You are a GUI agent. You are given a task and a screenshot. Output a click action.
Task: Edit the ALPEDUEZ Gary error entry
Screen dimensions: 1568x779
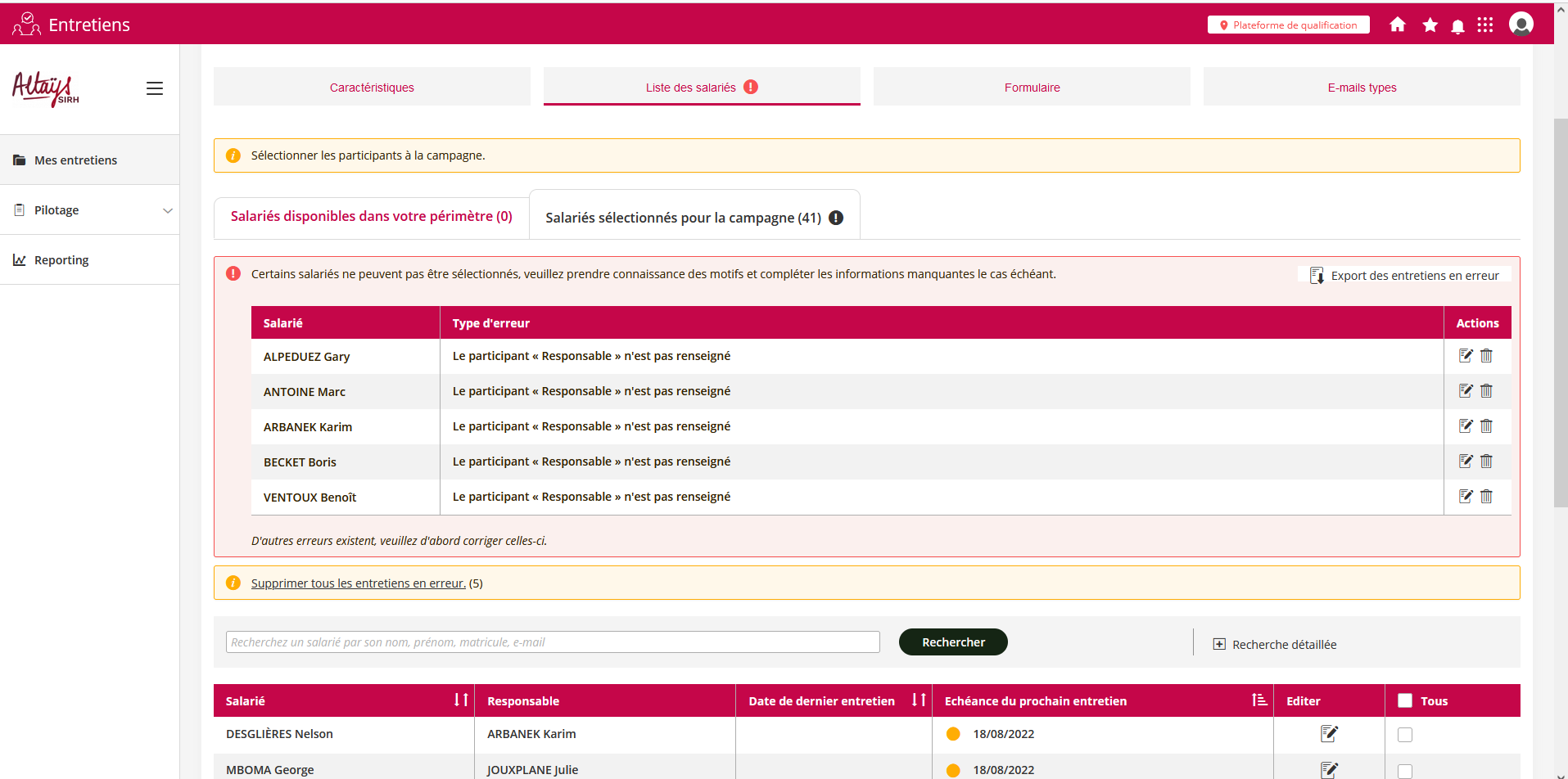tap(1466, 356)
